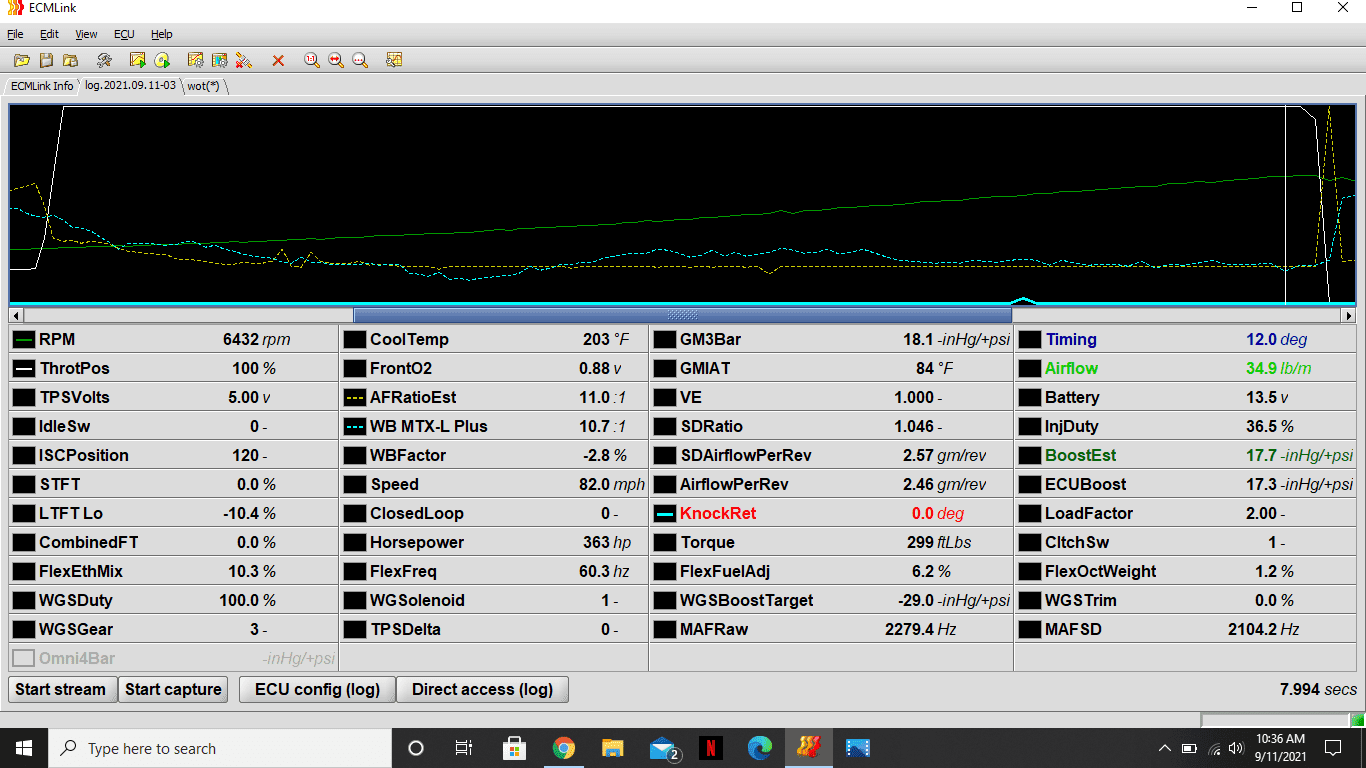Switch to the log.2021.09.11-03 tab
This screenshot has height=768, width=1366.
[130, 86]
